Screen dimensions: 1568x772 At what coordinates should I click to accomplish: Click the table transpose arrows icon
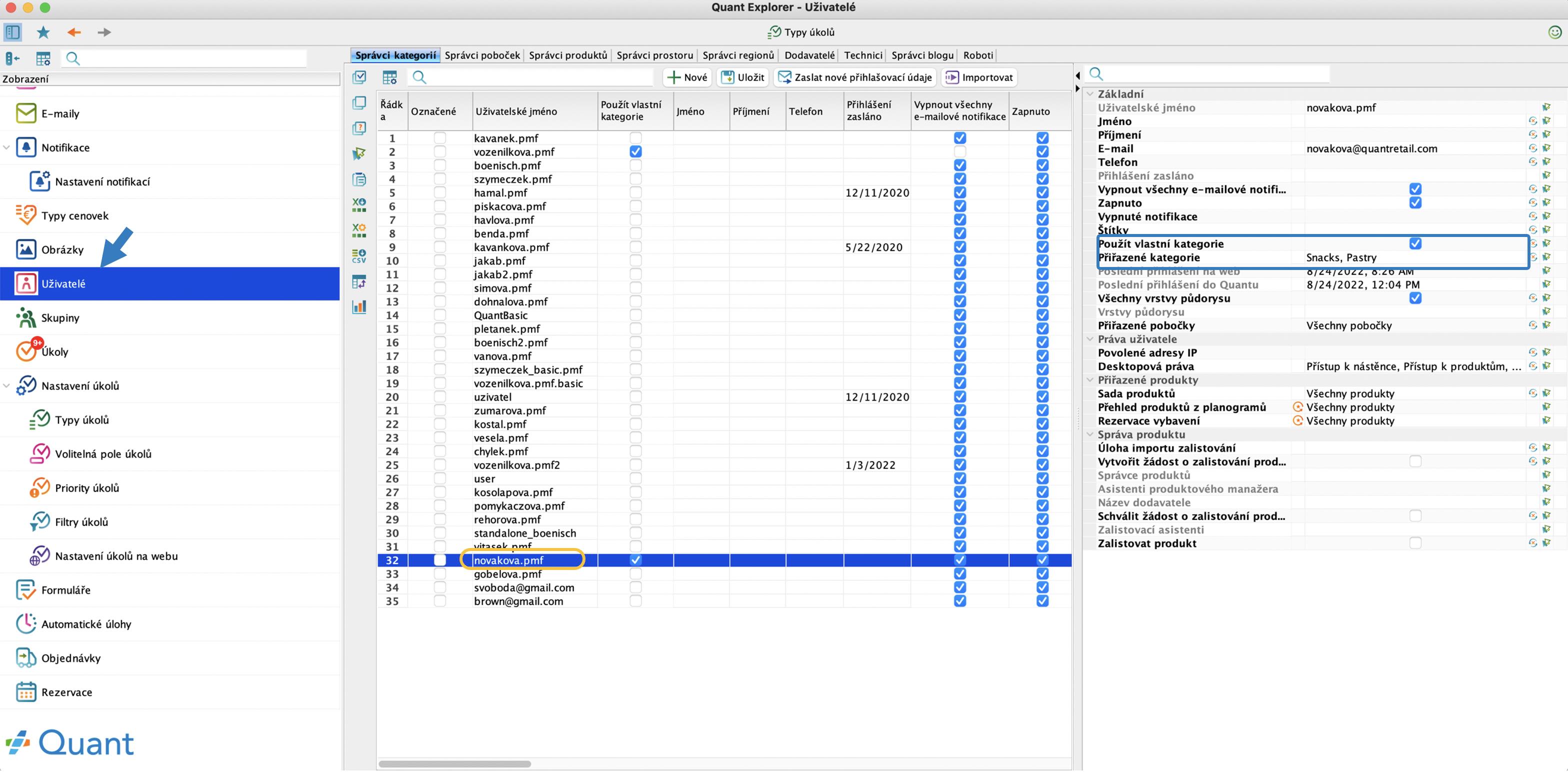coord(359,281)
